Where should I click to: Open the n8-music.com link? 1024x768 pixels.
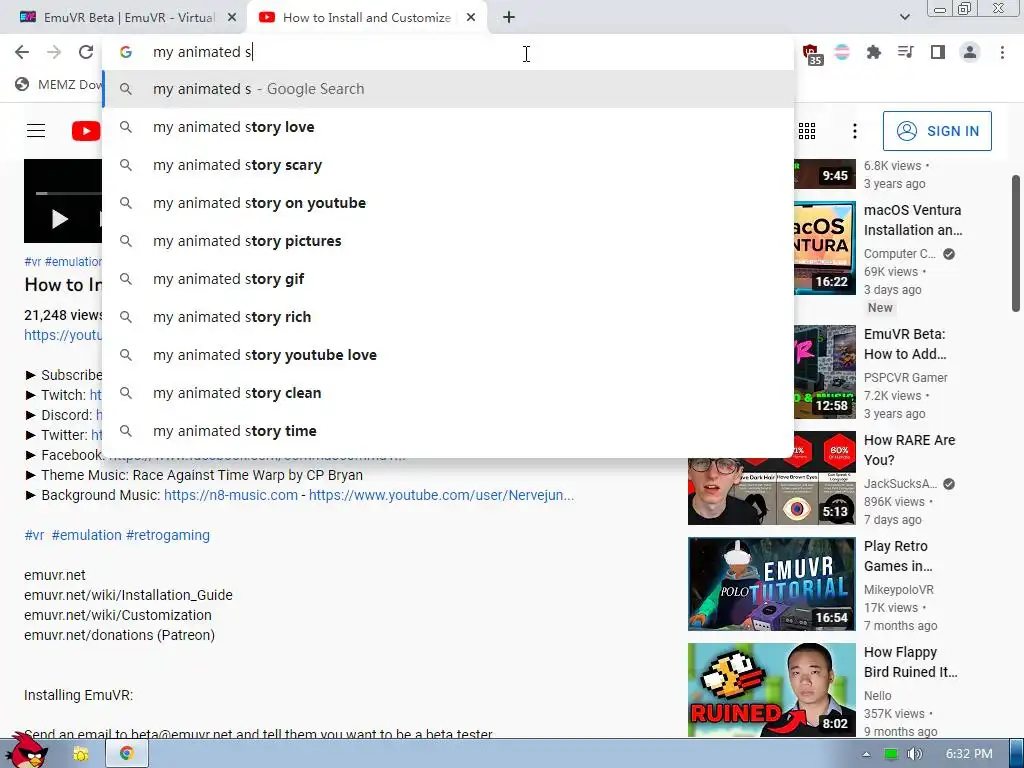coord(231,495)
